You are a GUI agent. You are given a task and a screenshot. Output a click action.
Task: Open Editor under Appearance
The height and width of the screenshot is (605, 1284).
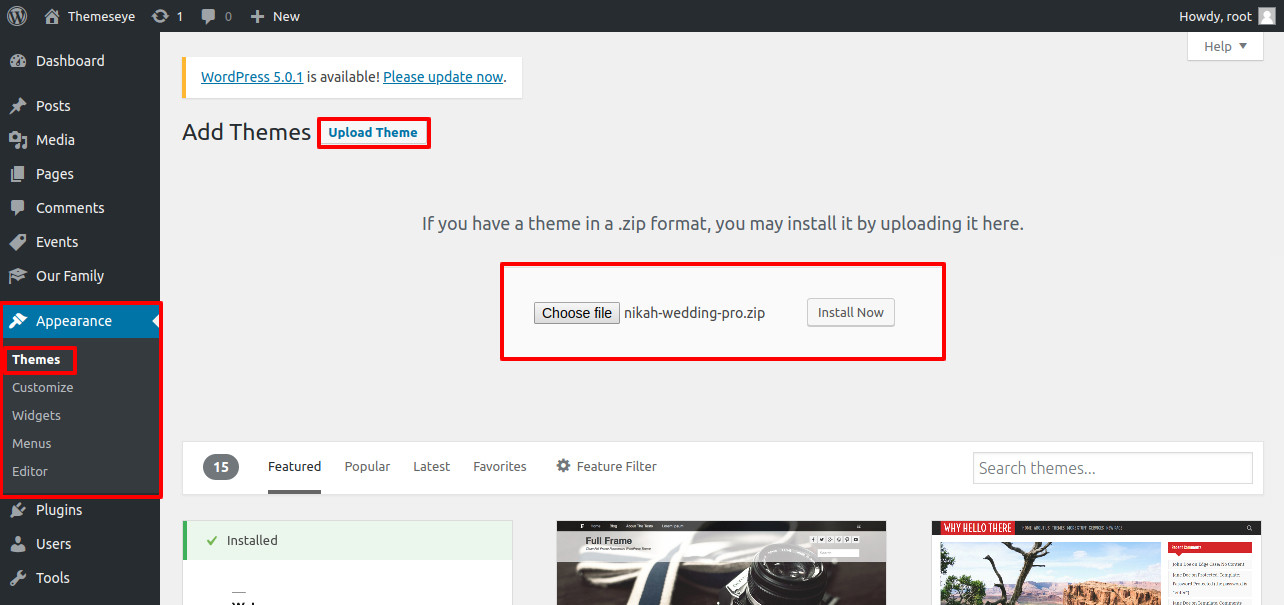pyautogui.click(x=30, y=471)
